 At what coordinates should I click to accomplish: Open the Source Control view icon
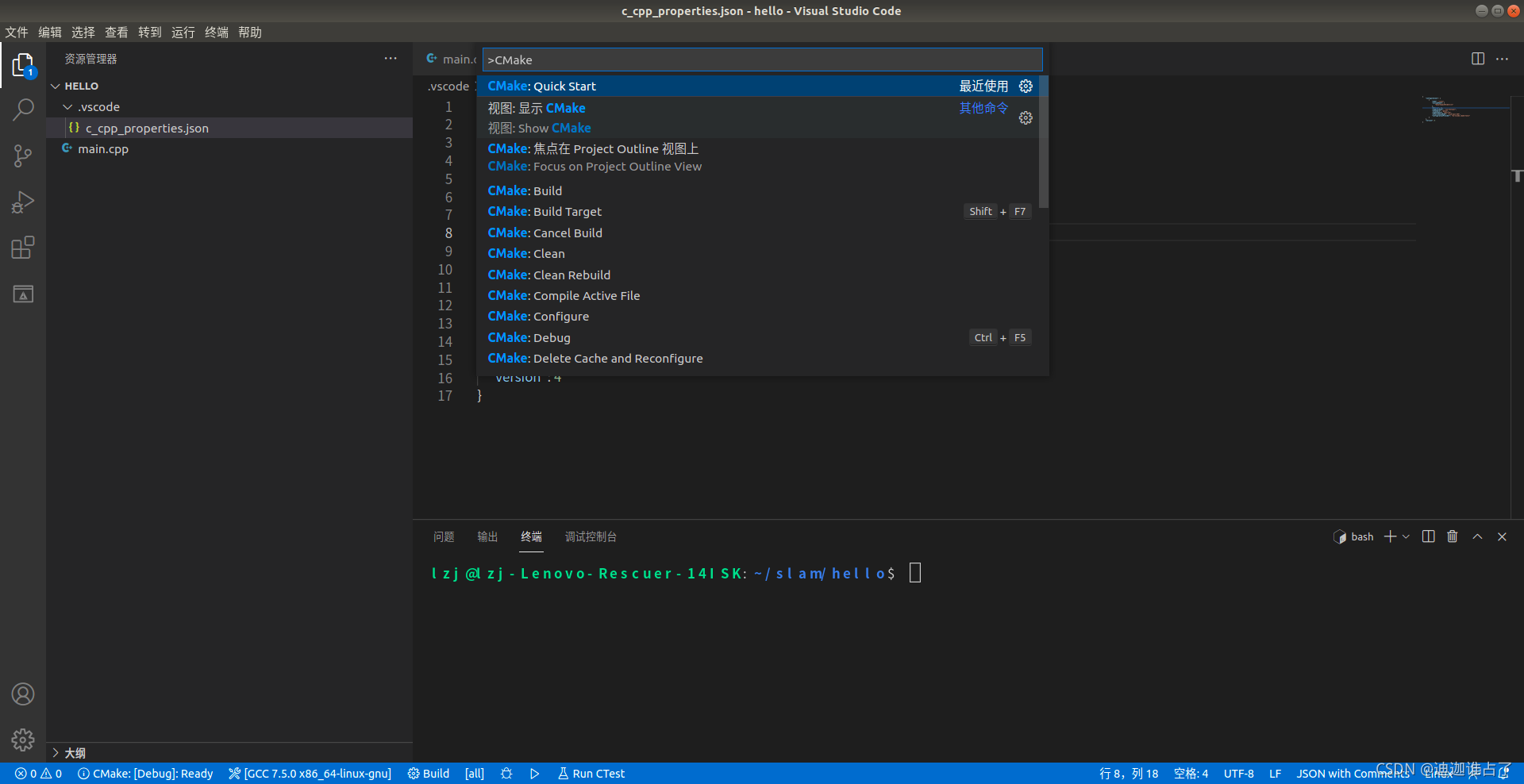[x=23, y=156]
